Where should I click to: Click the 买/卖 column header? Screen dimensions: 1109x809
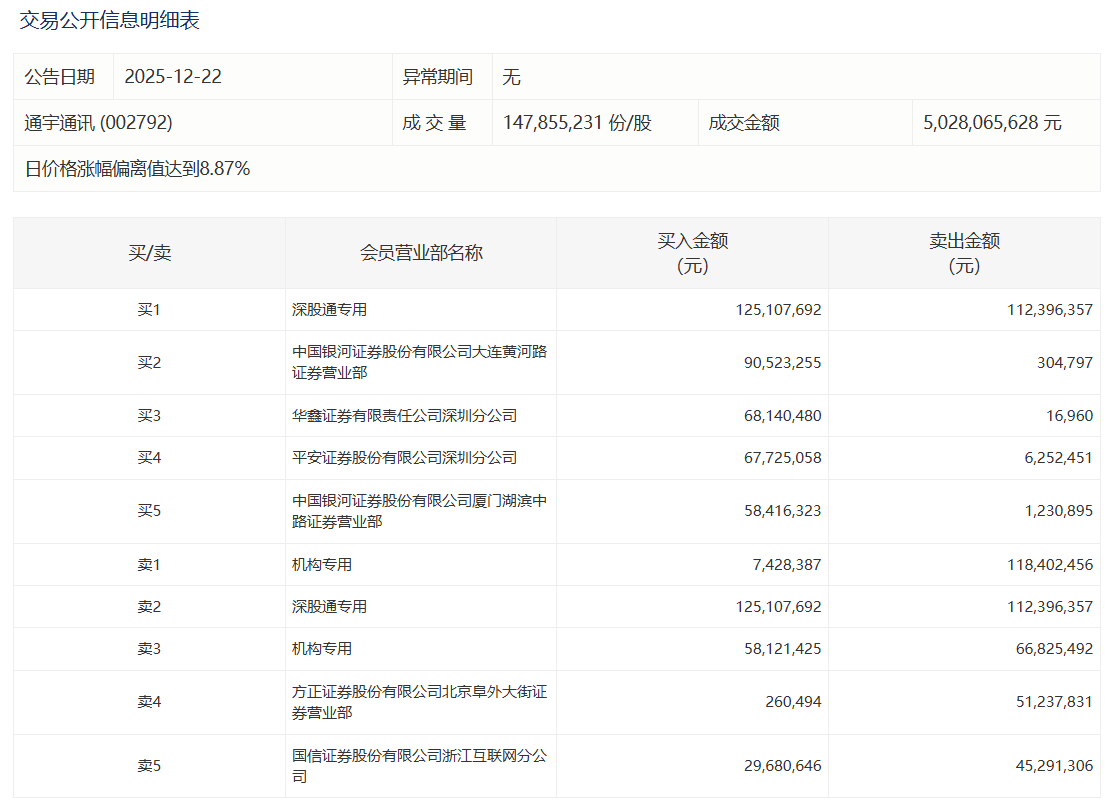coord(149,253)
